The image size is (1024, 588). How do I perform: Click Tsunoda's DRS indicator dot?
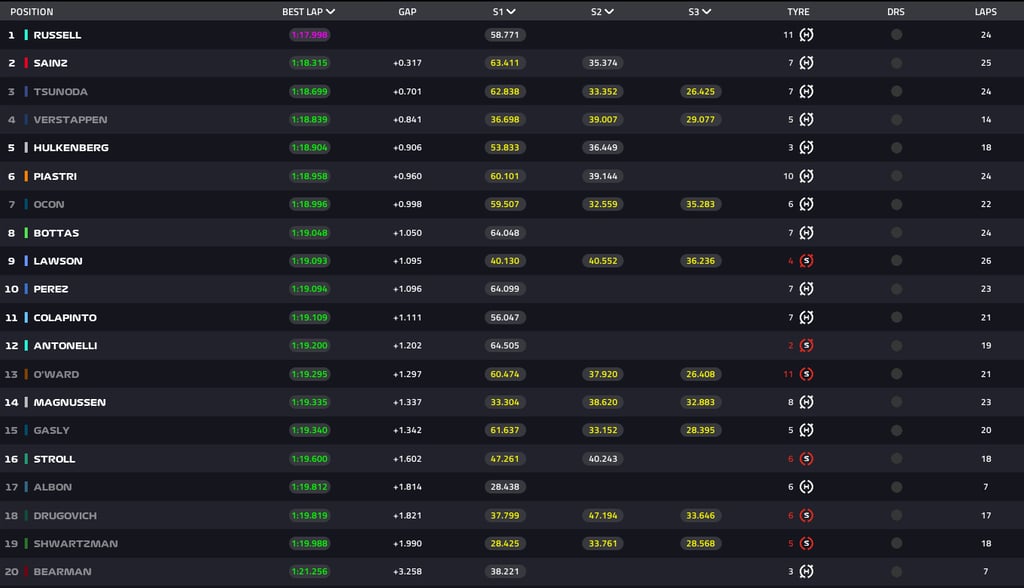[x=897, y=91]
